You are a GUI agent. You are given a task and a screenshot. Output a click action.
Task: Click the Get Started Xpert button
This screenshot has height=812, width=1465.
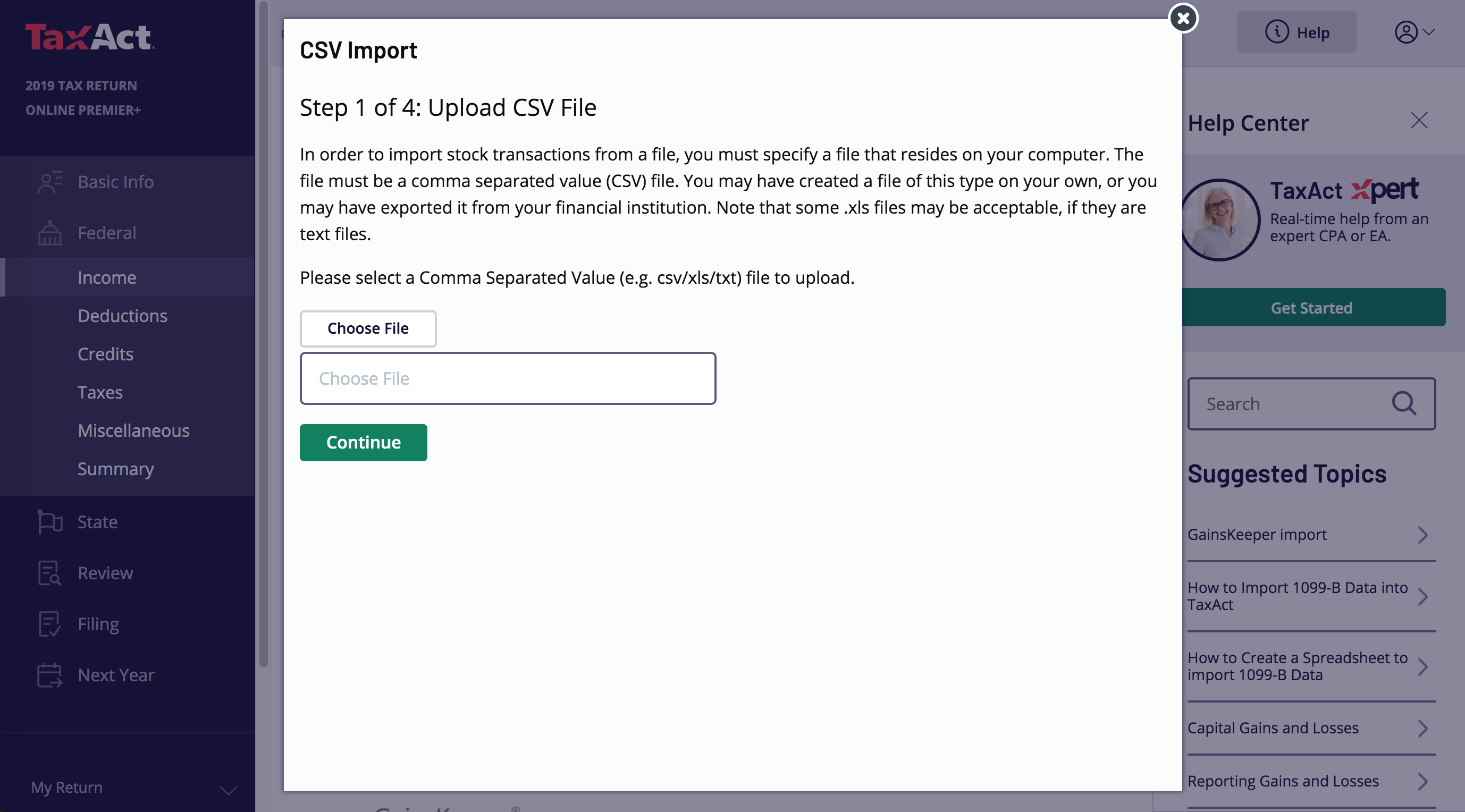pyautogui.click(x=1311, y=308)
